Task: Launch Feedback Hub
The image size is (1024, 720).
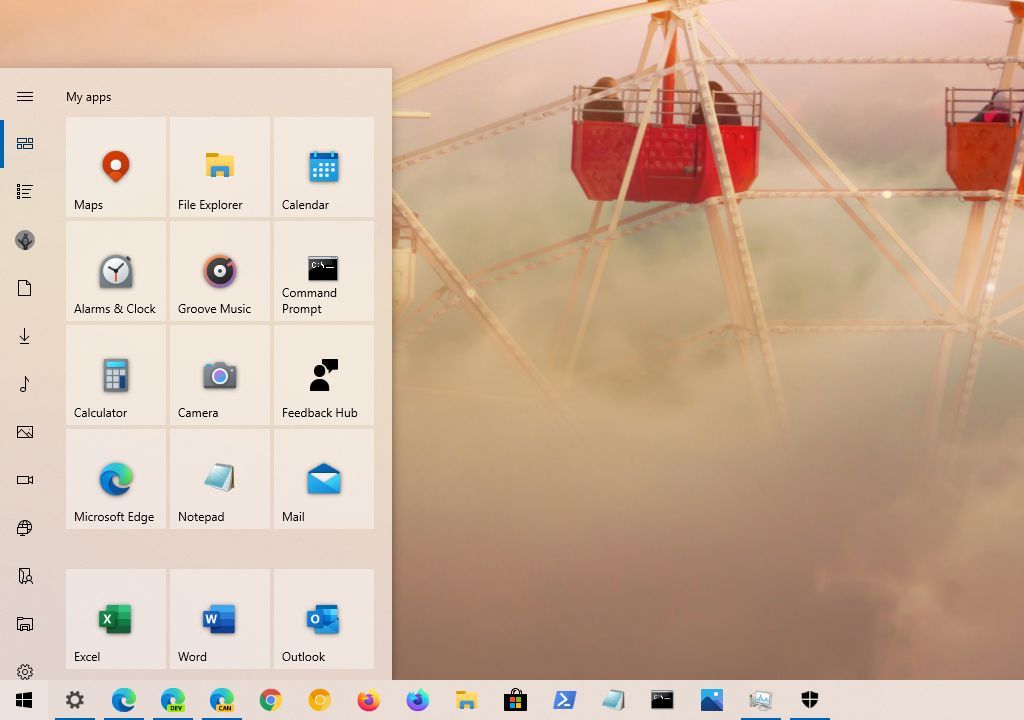Action: click(x=323, y=375)
